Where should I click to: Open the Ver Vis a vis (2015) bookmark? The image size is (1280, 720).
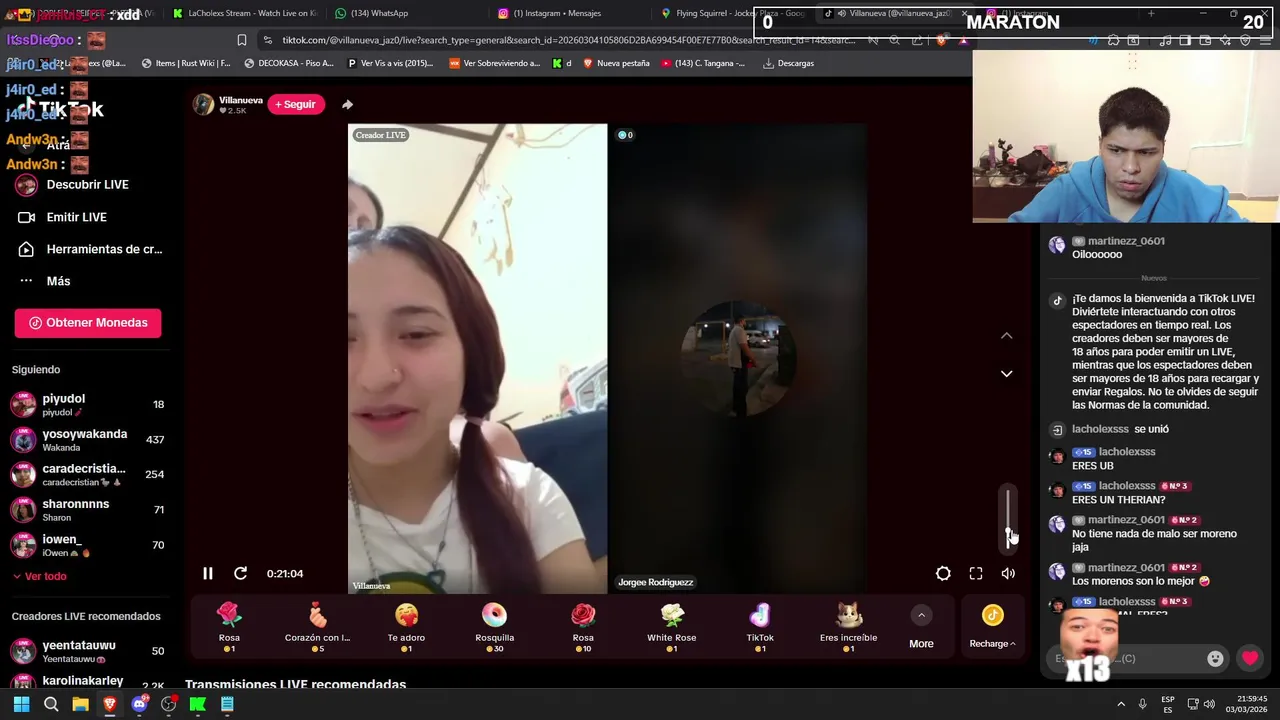pyautogui.click(x=391, y=63)
